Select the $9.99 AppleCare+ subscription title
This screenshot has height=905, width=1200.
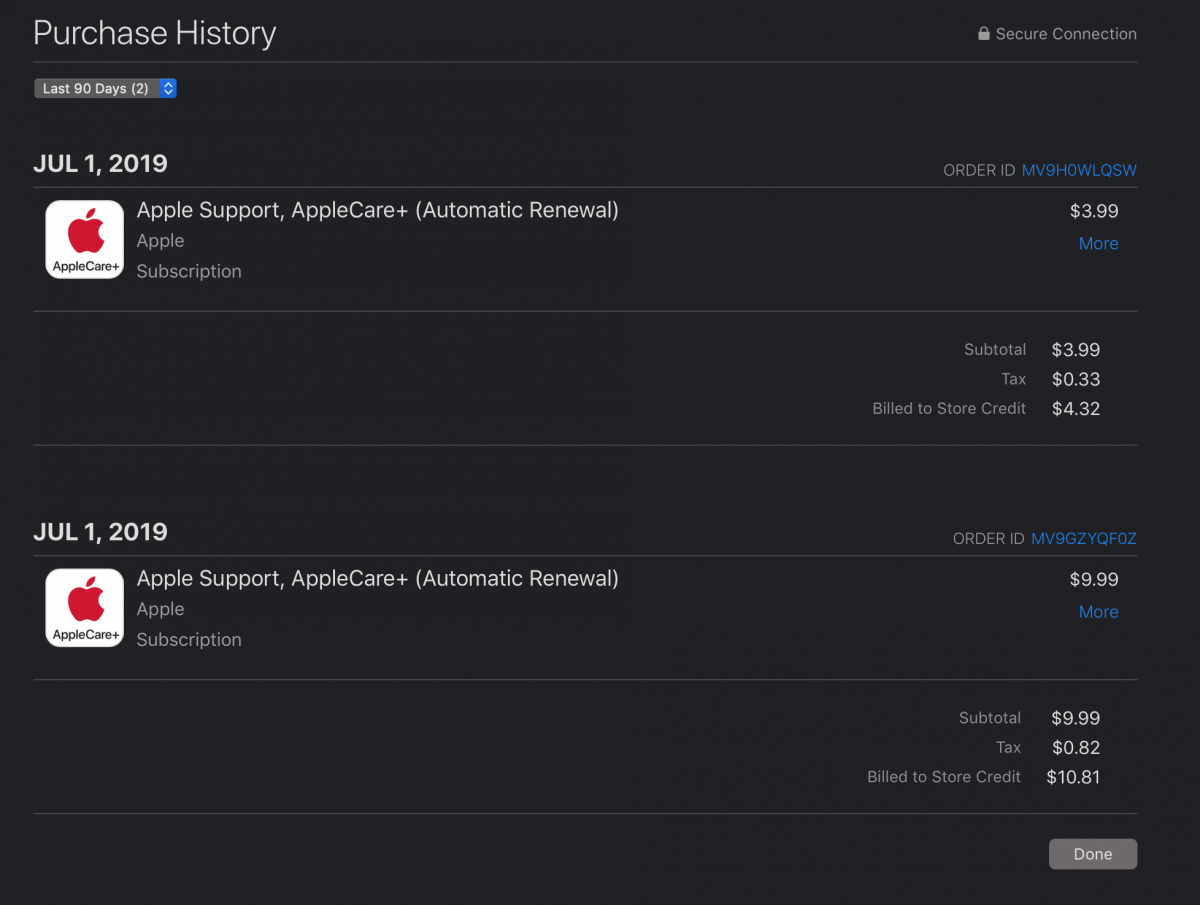point(378,579)
